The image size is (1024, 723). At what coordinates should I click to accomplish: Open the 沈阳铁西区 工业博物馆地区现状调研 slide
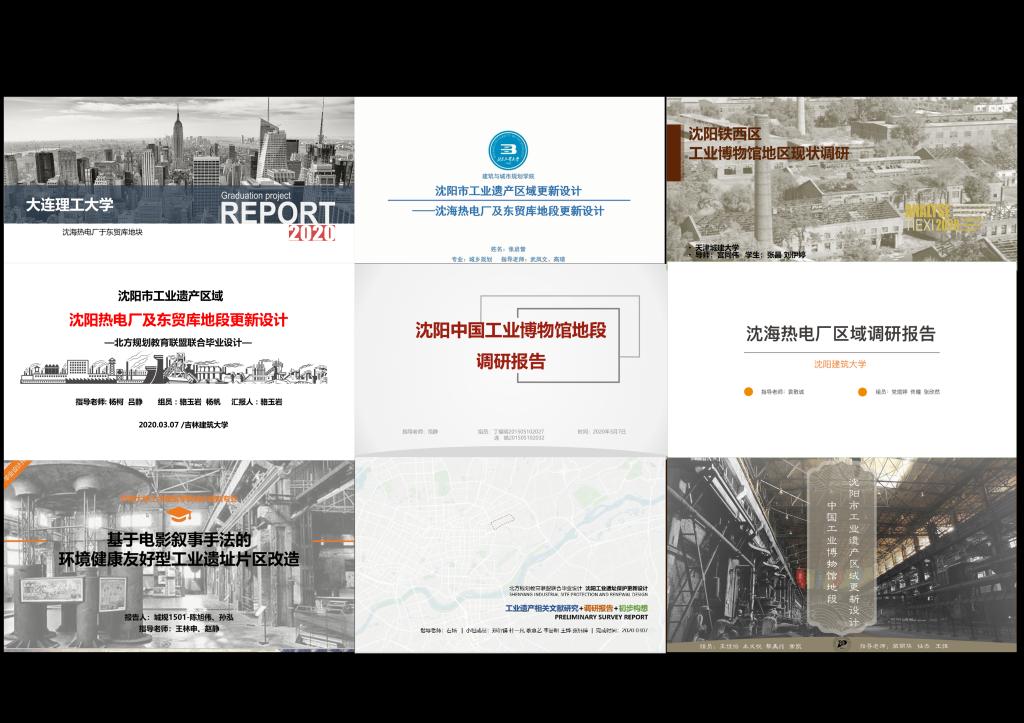point(841,180)
